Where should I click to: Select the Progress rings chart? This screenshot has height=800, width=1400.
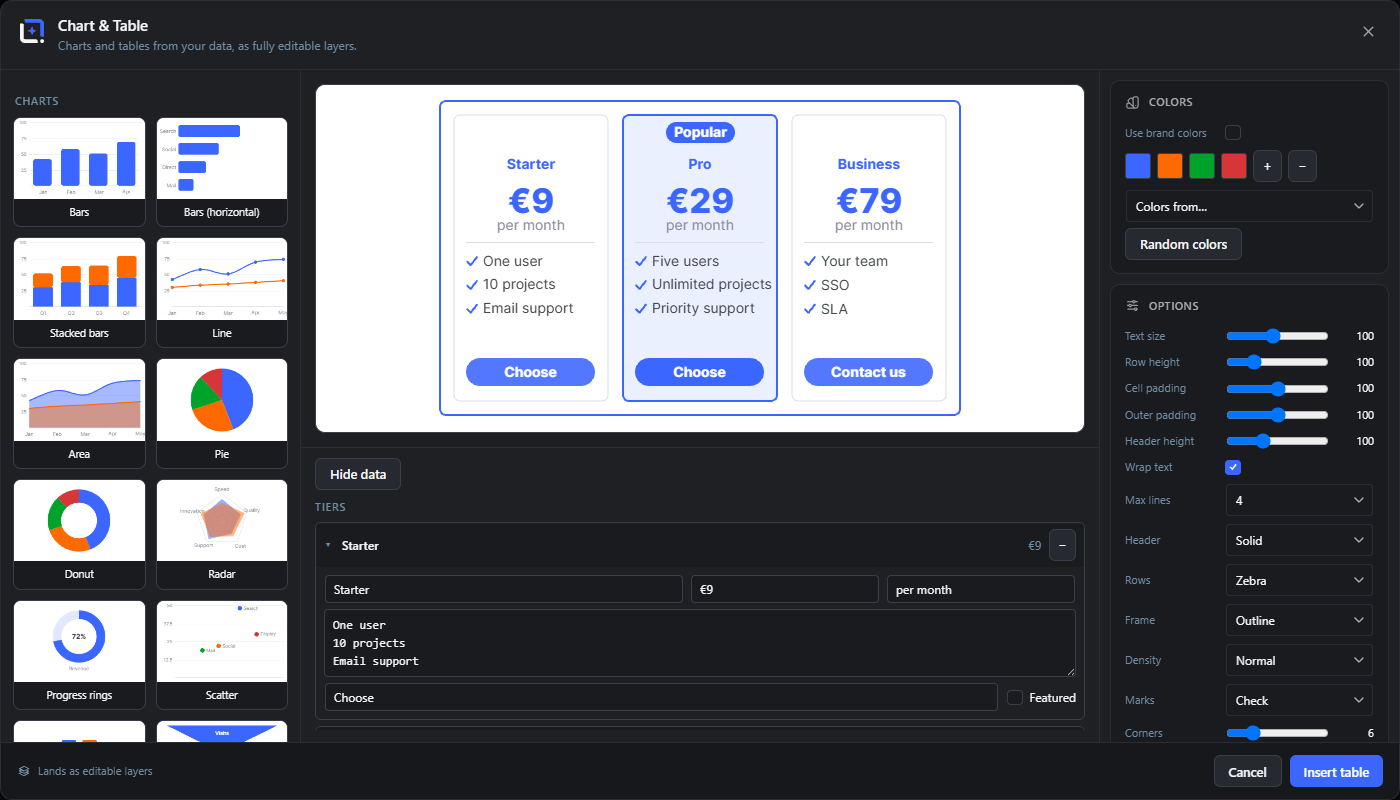click(x=79, y=655)
